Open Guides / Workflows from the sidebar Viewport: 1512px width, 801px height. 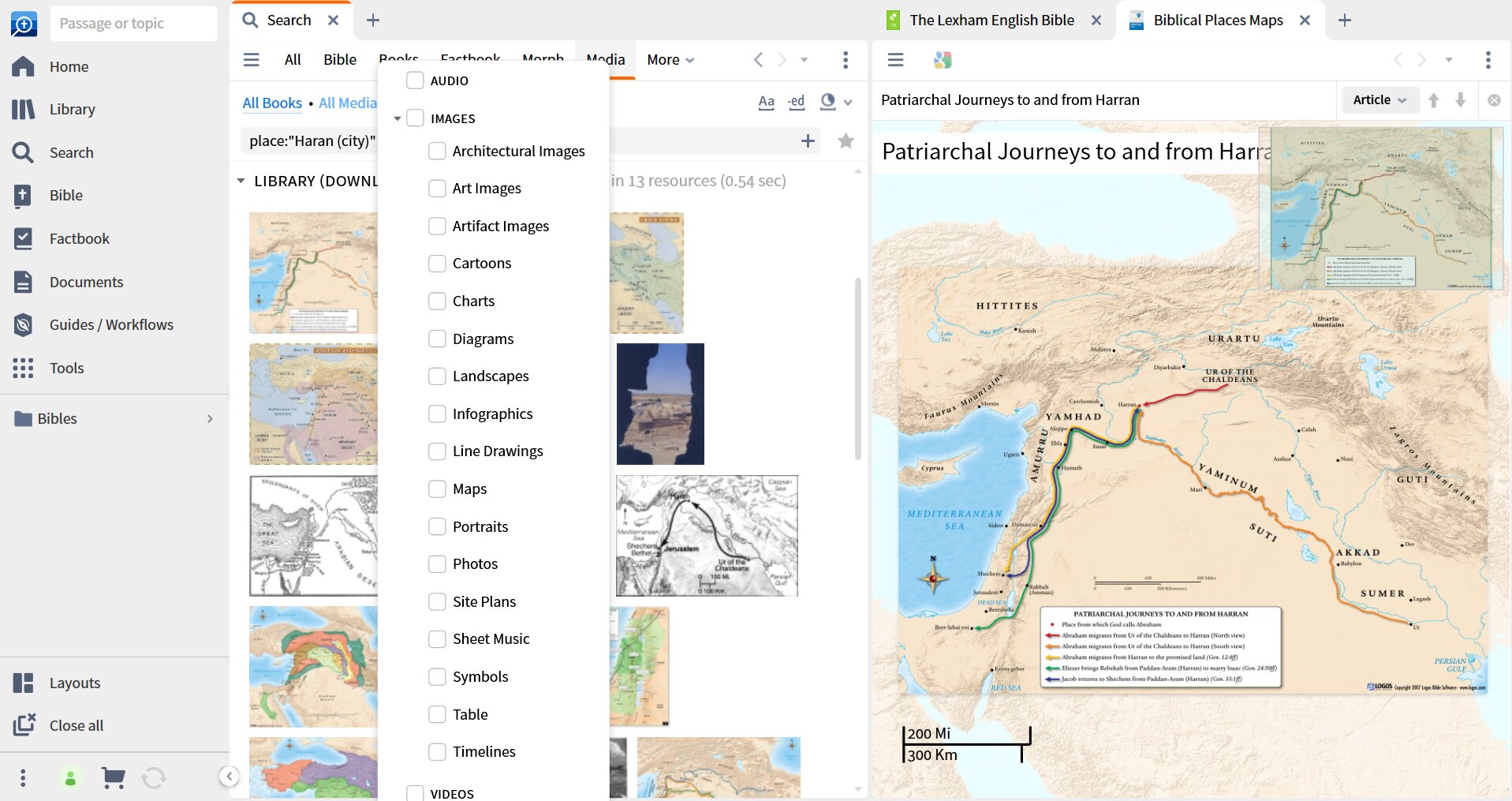[110, 324]
